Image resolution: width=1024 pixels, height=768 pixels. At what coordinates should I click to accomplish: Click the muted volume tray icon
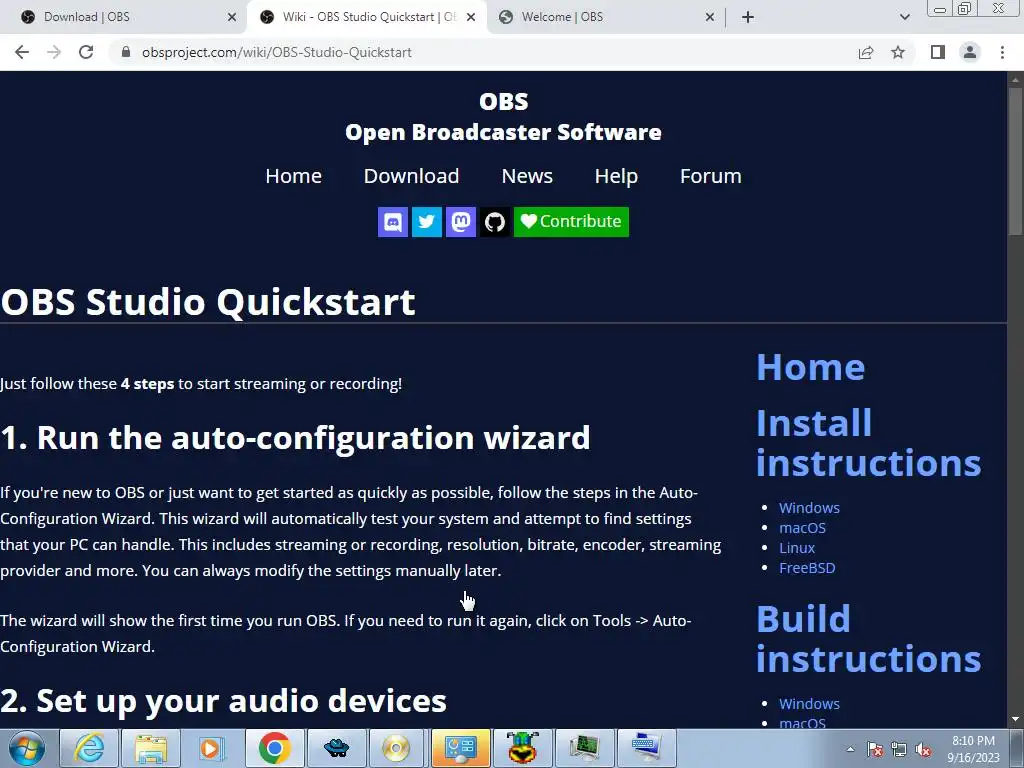(923, 749)
